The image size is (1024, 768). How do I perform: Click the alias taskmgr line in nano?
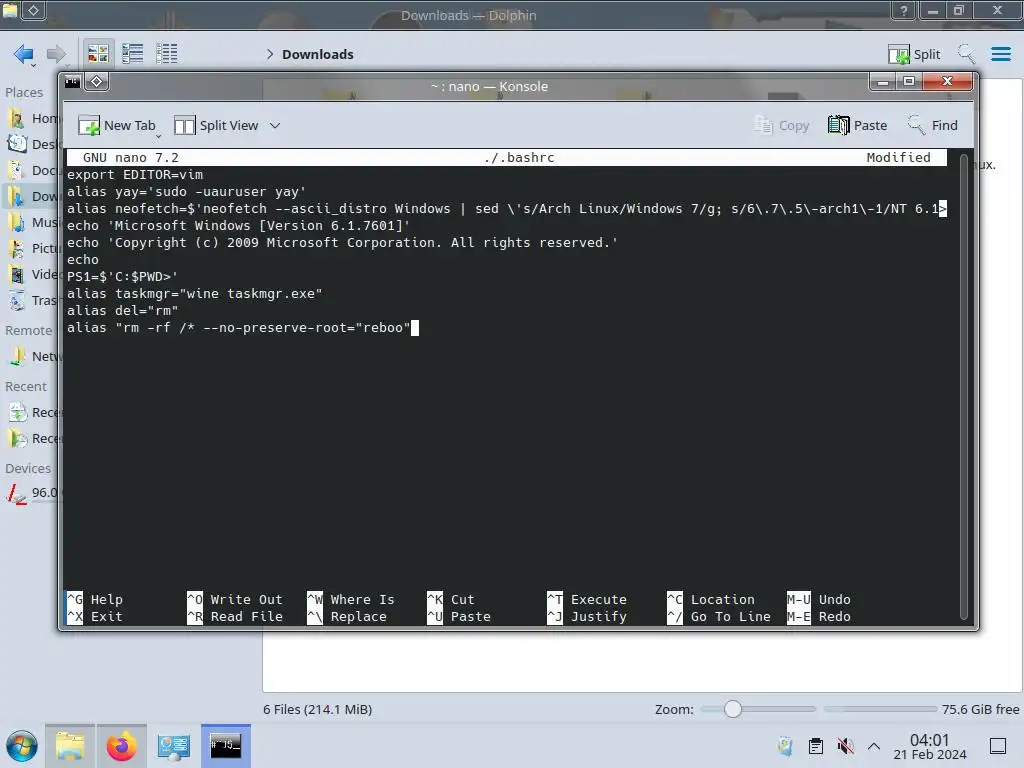click(x=195, y=294)
